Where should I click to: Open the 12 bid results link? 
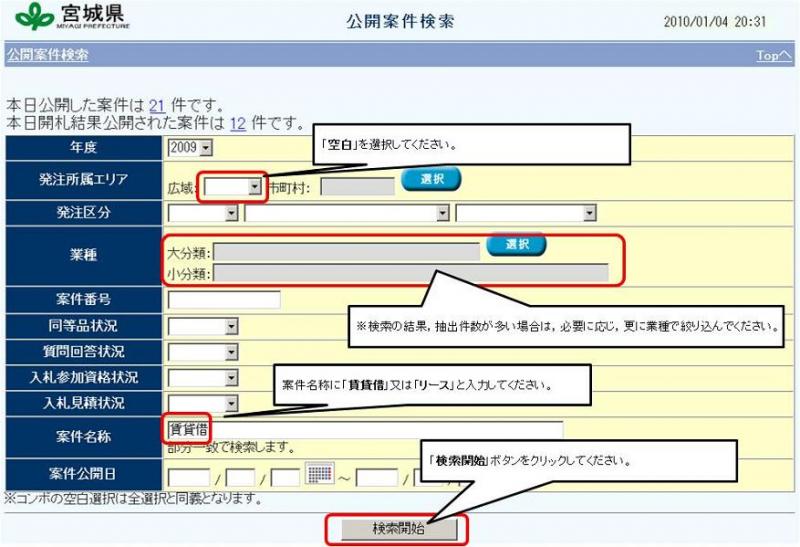[238, 123]
